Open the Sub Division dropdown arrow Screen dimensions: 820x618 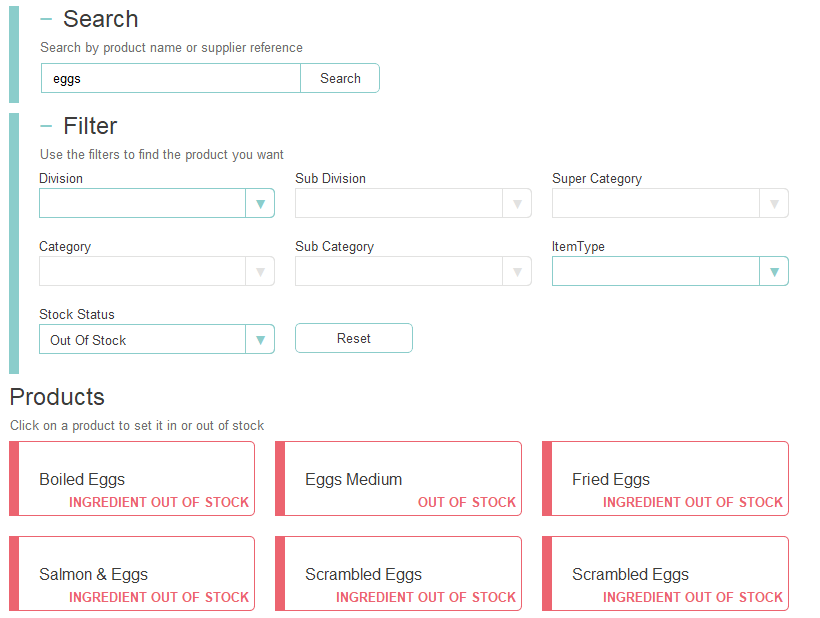517,204
